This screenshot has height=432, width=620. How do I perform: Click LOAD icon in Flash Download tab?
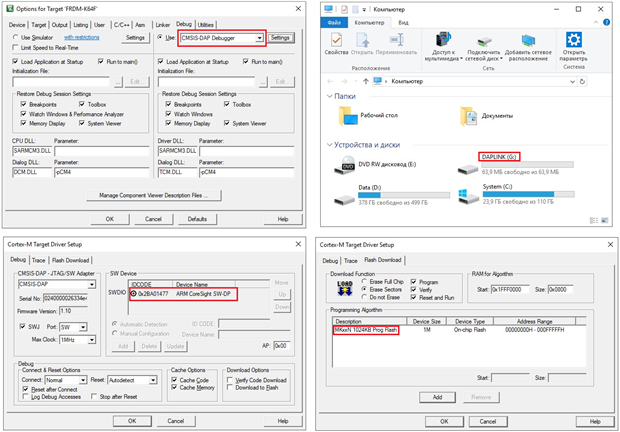click(x=345, y=288)
